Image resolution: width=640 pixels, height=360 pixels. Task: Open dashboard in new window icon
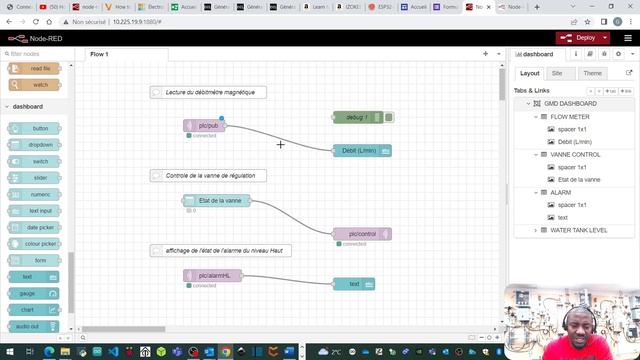629,73
